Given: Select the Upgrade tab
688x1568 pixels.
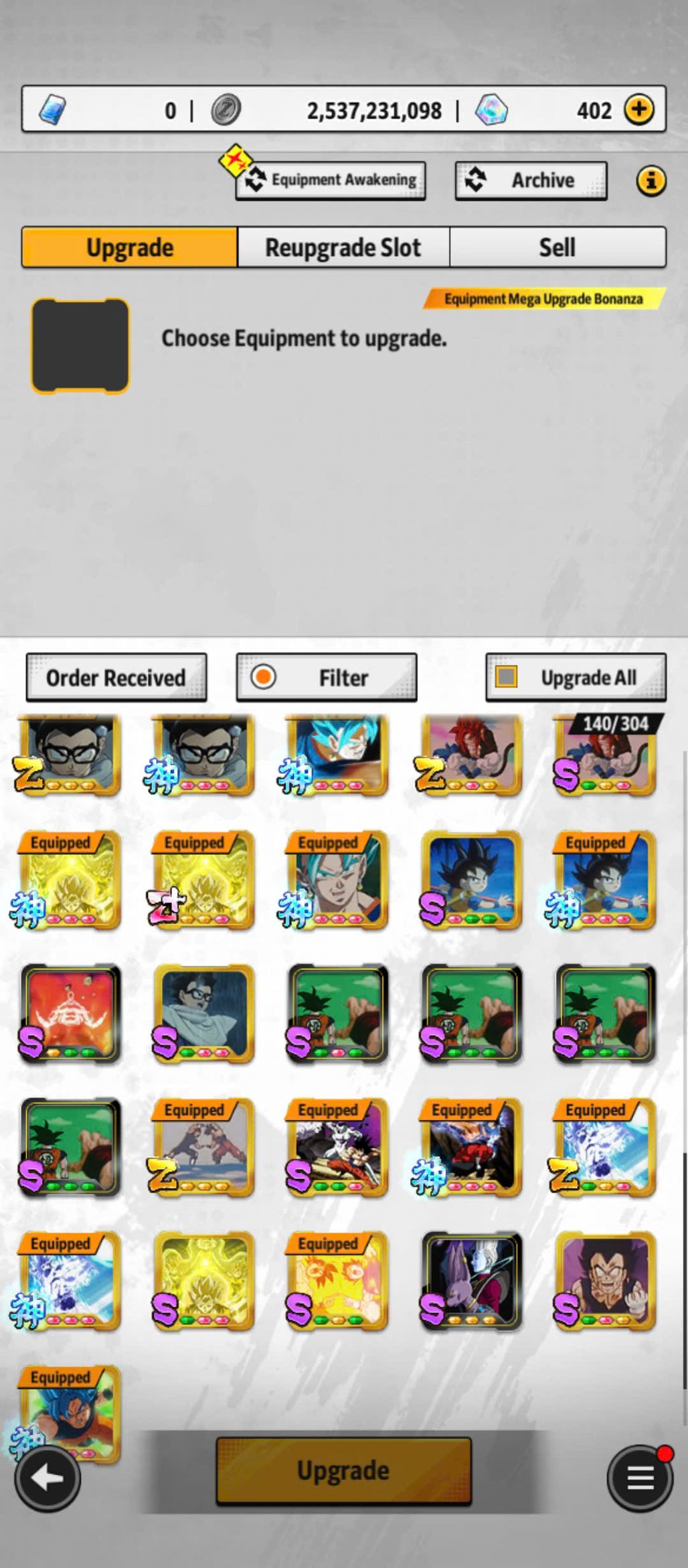Looking at the screenshot, I should [x=129, y=247].
